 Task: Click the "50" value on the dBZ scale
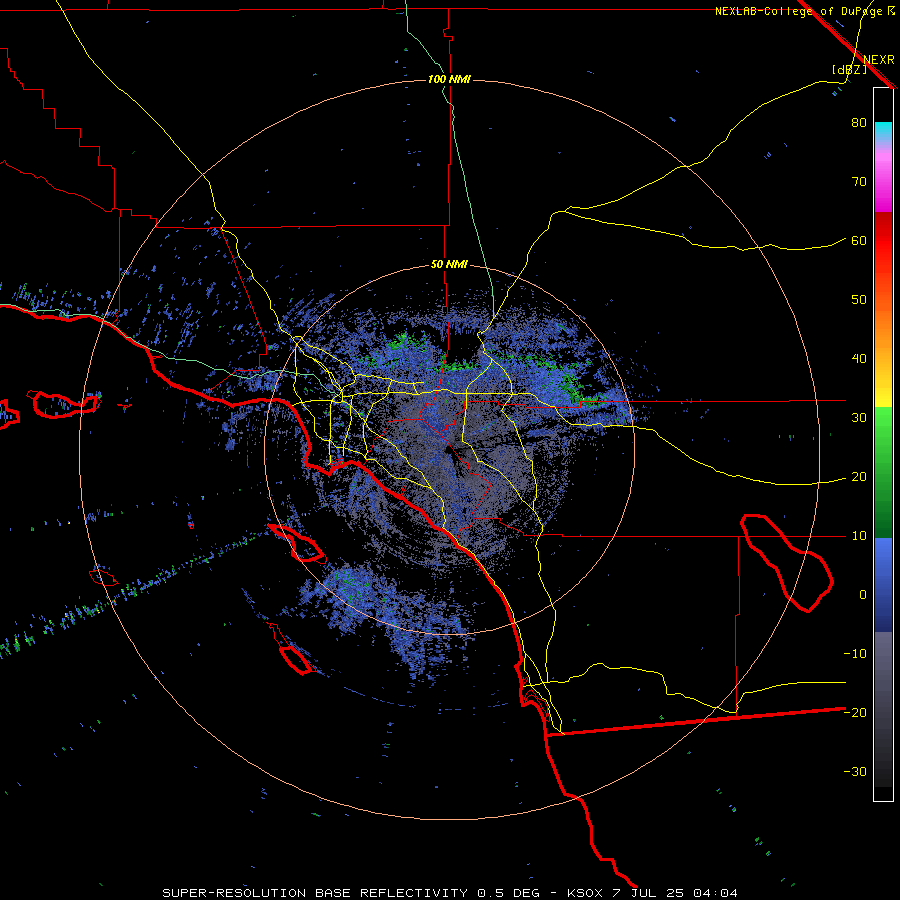tap(859, 300)
